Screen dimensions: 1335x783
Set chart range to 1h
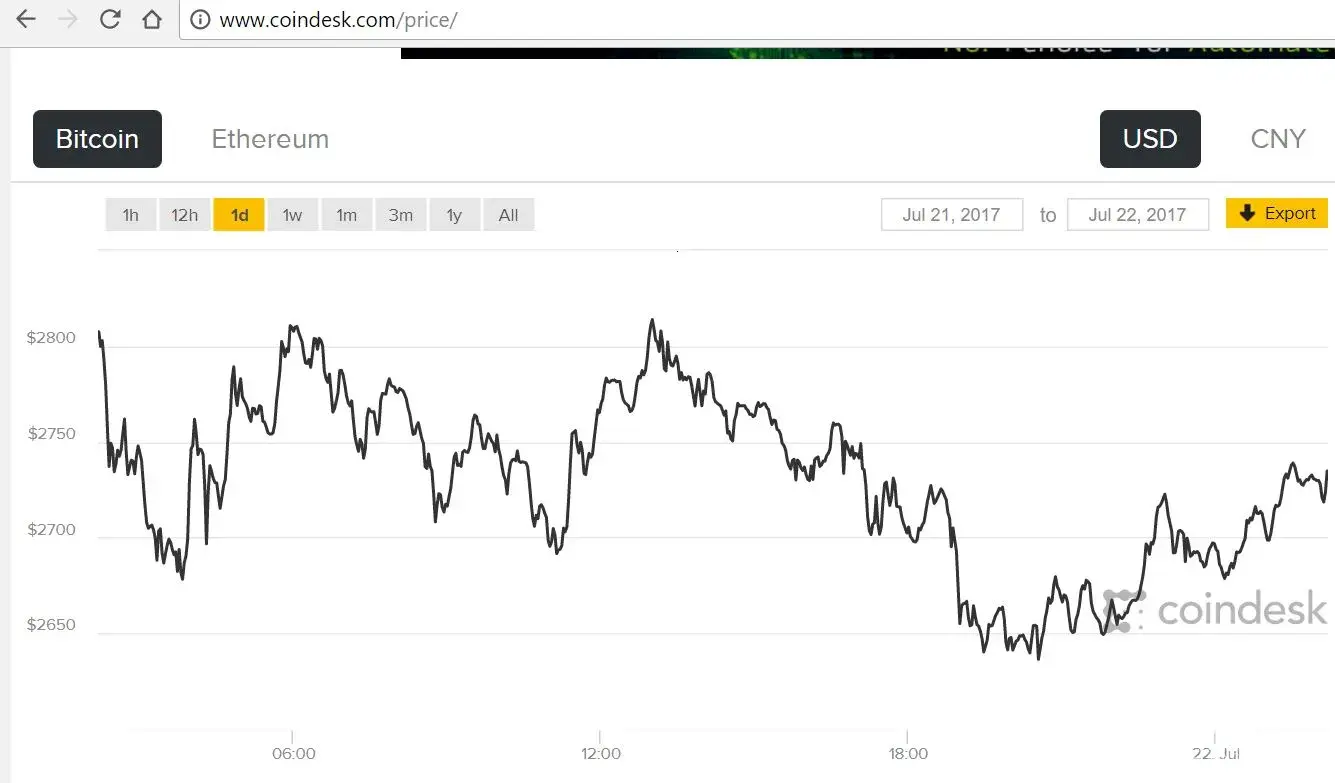(131, 215)
